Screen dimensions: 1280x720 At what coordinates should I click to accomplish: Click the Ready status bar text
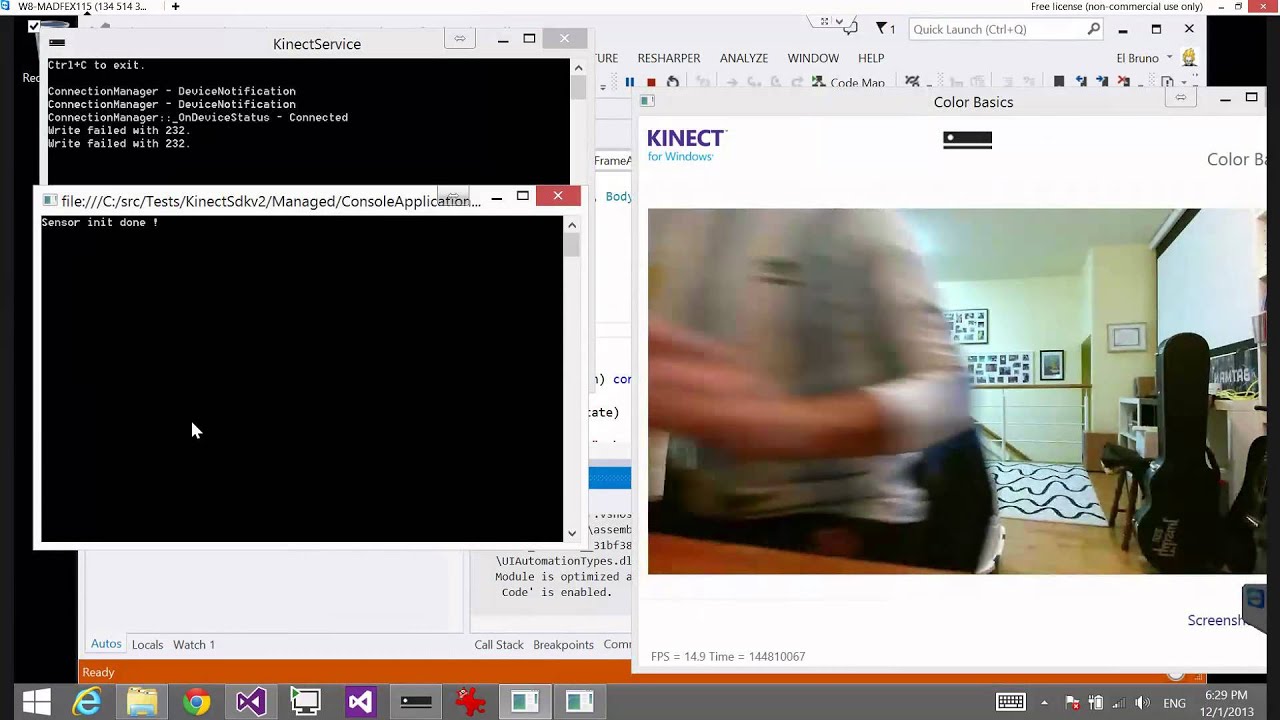tap(98, 672)
